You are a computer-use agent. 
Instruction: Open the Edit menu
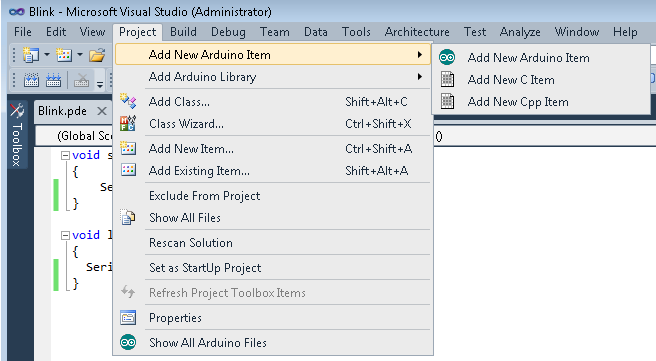(56, 32)
